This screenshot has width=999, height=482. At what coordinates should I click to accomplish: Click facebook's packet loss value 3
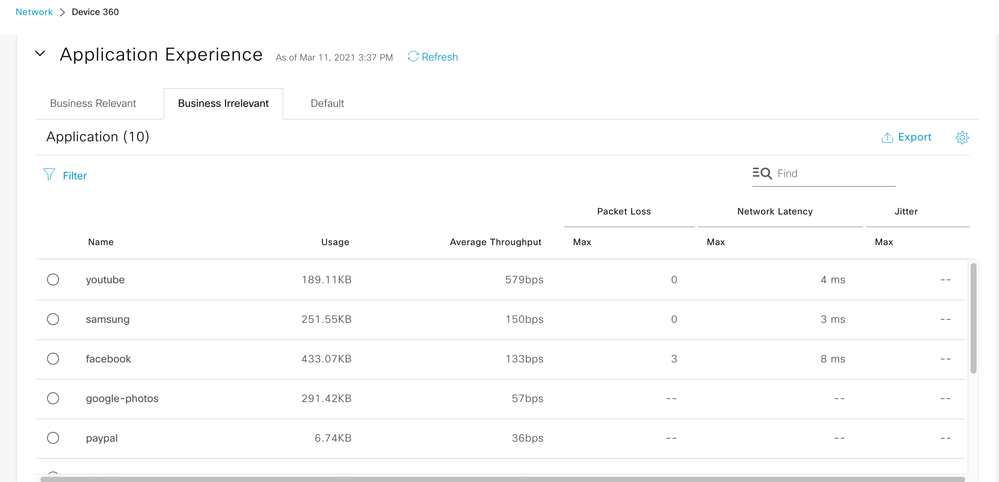[x=673, y=359]
